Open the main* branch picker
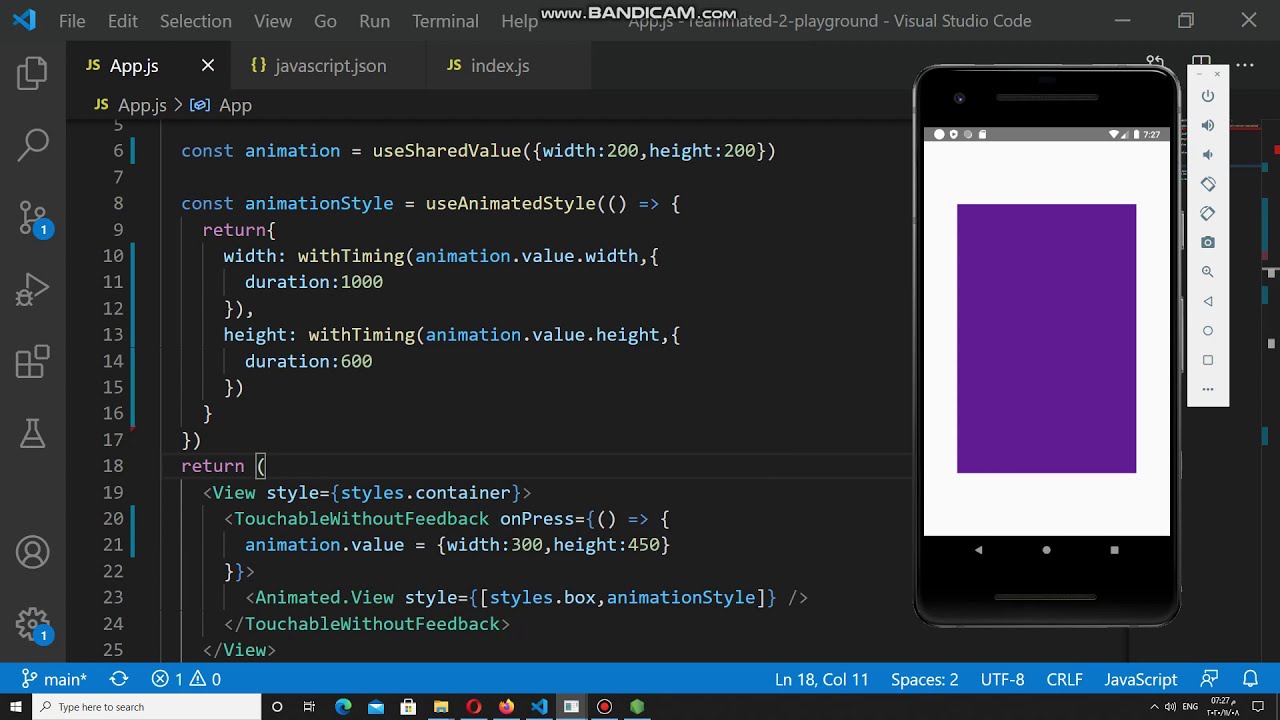The height and width of the screenshot is (720, 1280). tap(55, 679)
